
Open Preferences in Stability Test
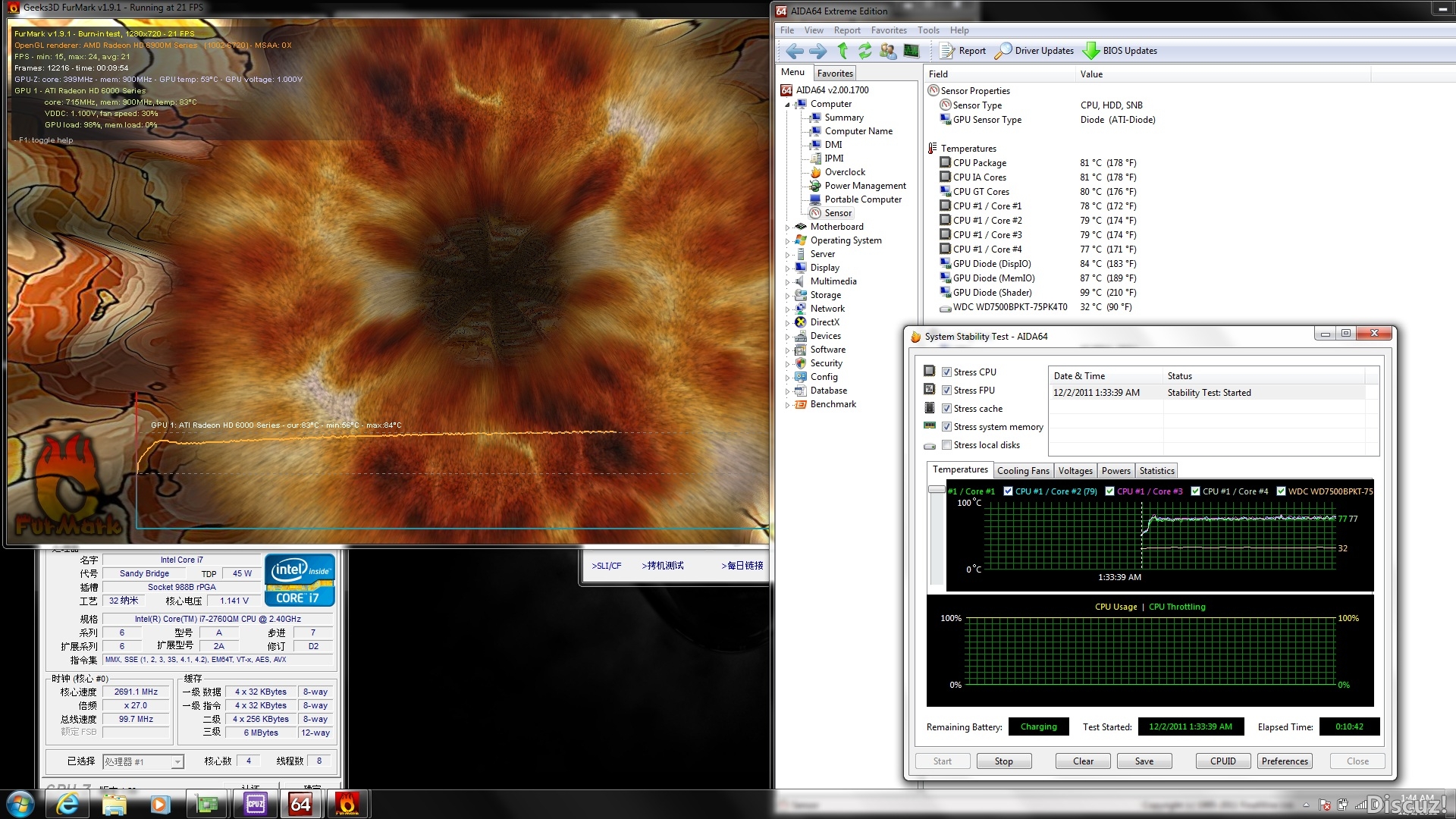click(1285, 761)
